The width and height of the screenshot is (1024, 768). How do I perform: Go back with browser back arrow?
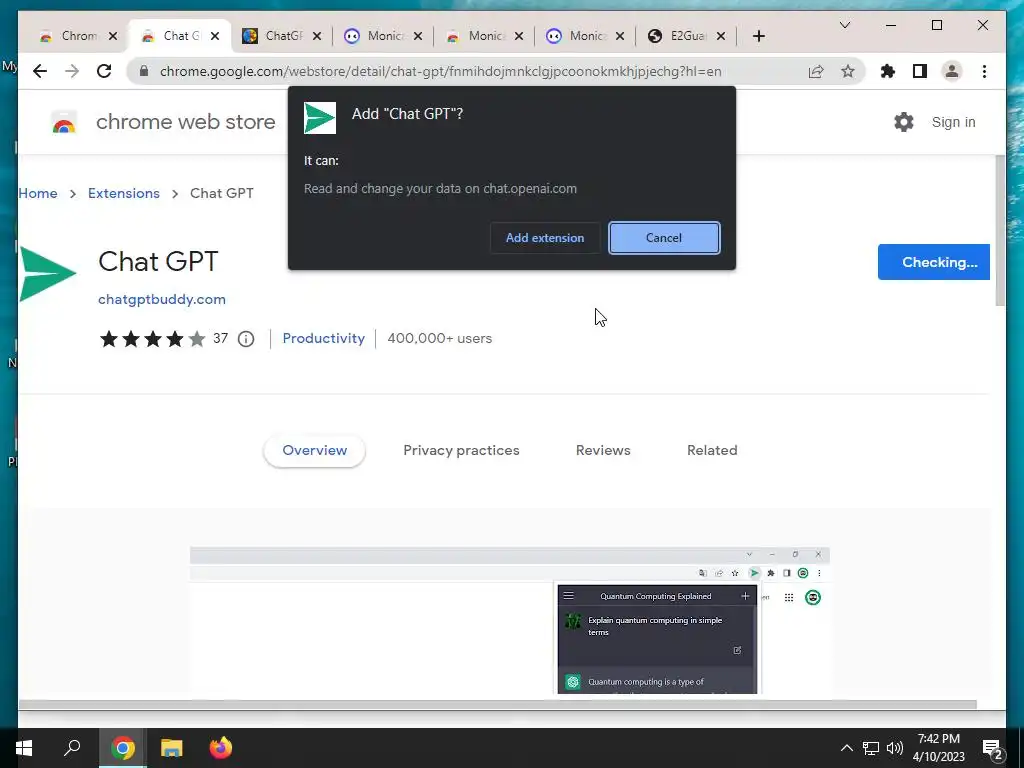(x=40, y=71)
